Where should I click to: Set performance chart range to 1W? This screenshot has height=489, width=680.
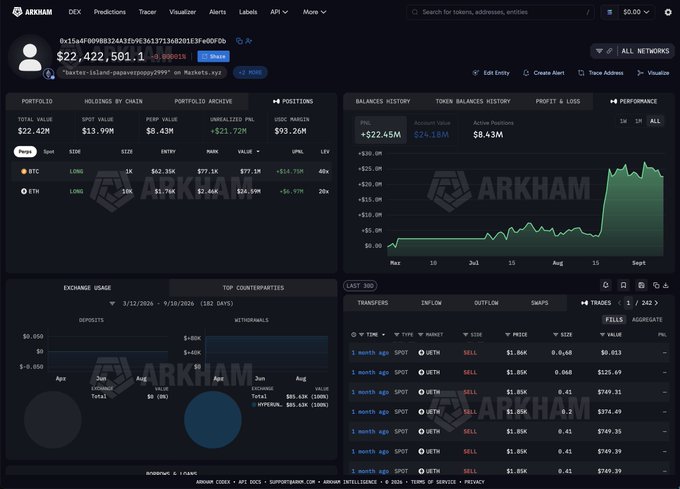point(623,121)
